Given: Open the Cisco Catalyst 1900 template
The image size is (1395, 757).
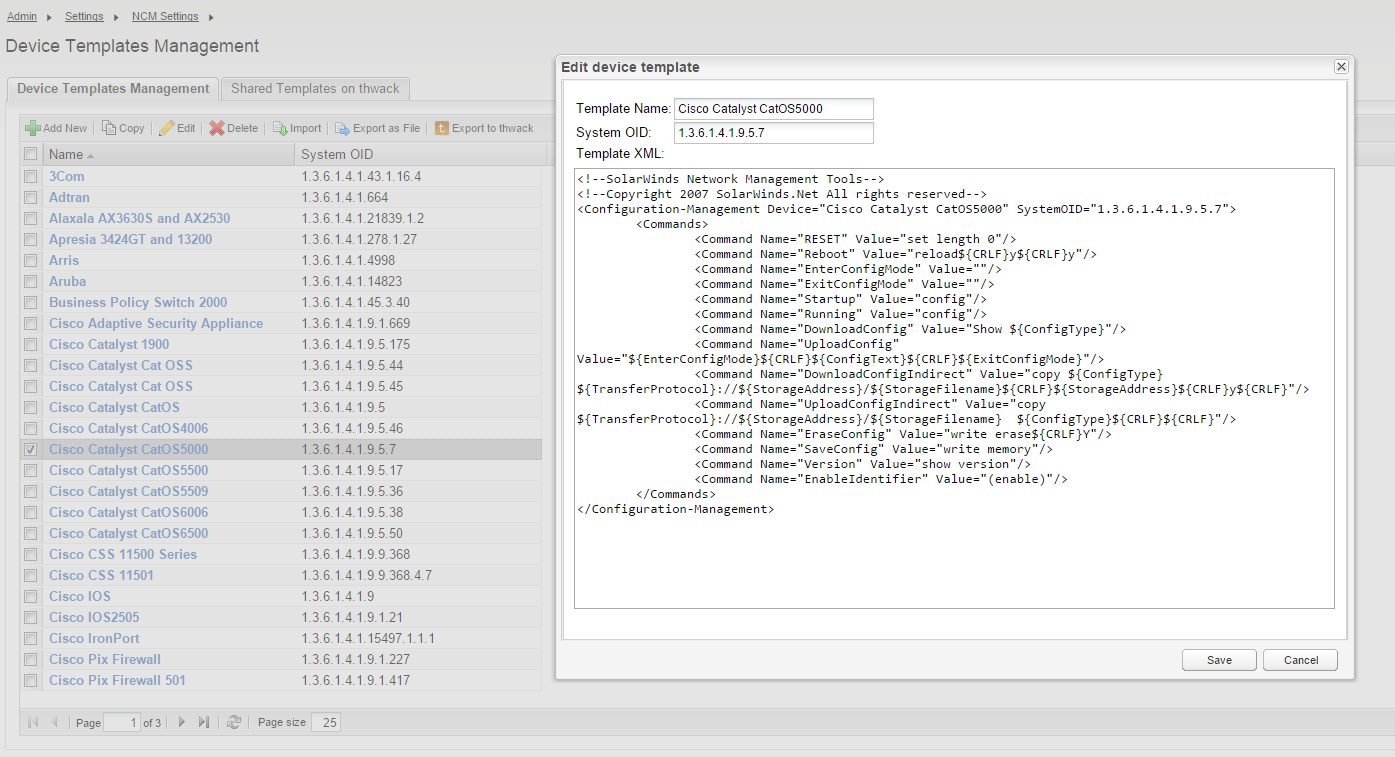Looking at the screenshot, I should click(x=109, y=344).
